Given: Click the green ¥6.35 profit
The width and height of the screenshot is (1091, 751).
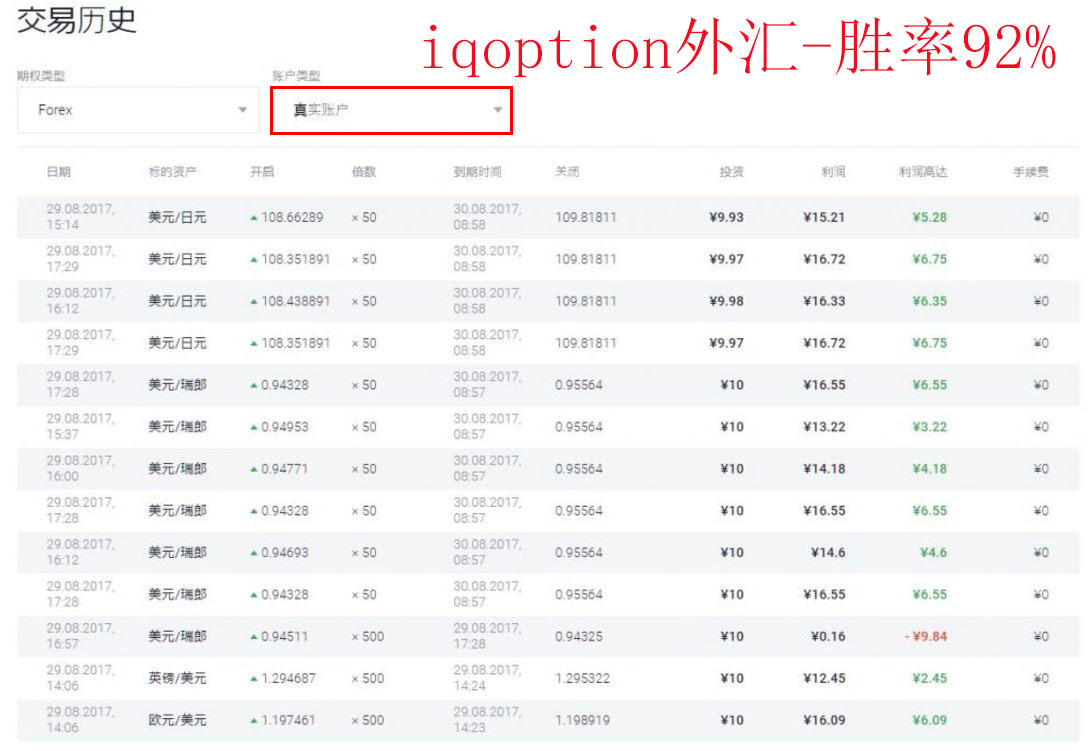Looking at the screenshot, I should 930,301.
